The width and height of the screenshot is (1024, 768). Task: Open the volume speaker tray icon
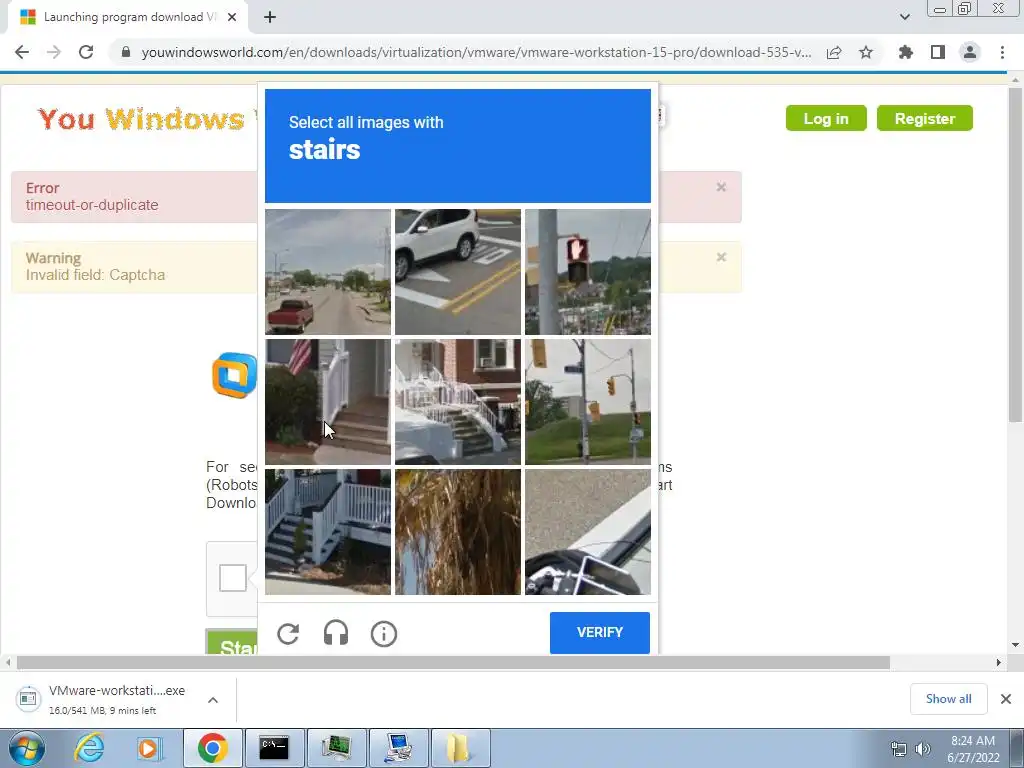(922, 749)
